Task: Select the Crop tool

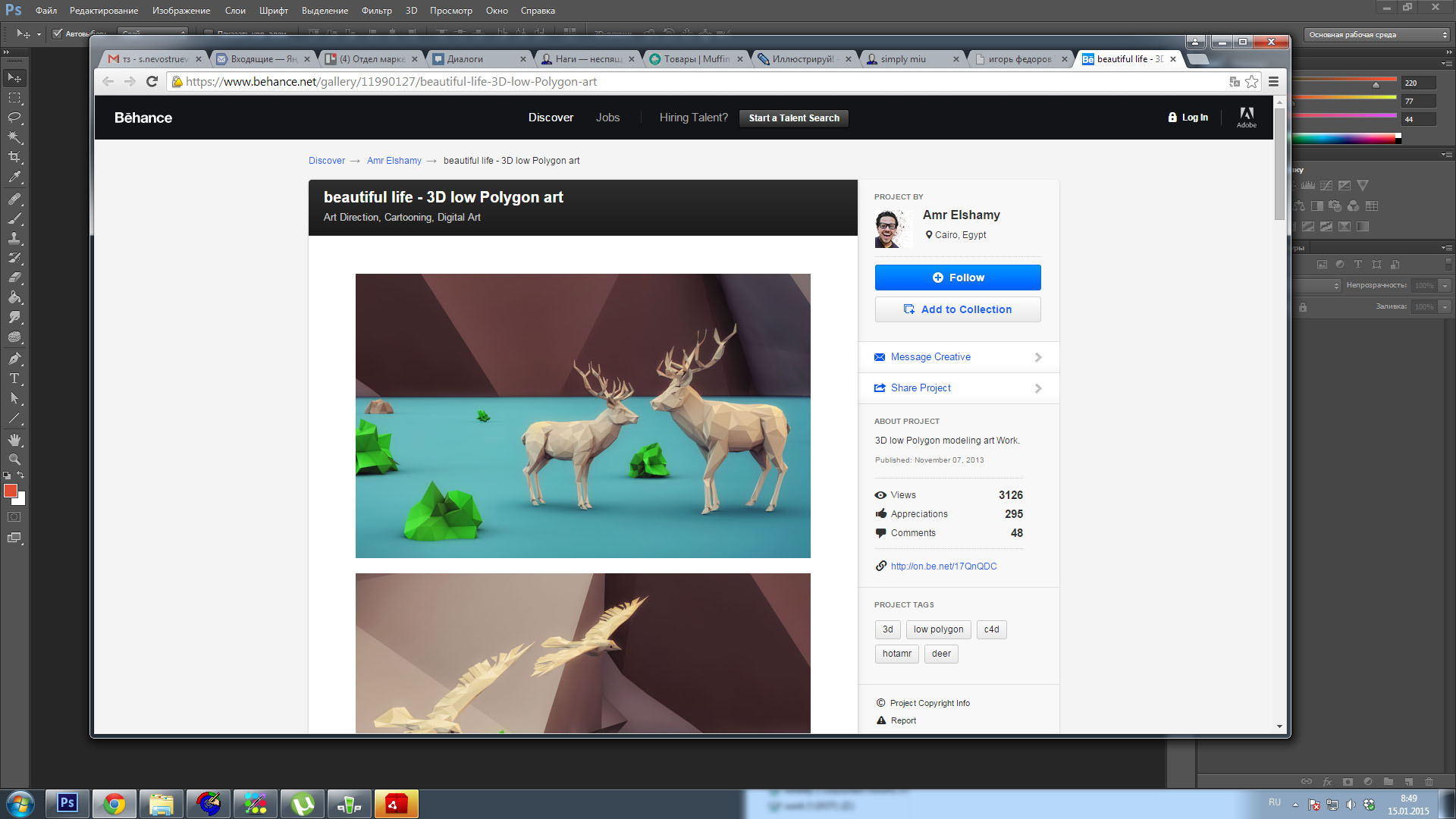Action: [14, 157]
